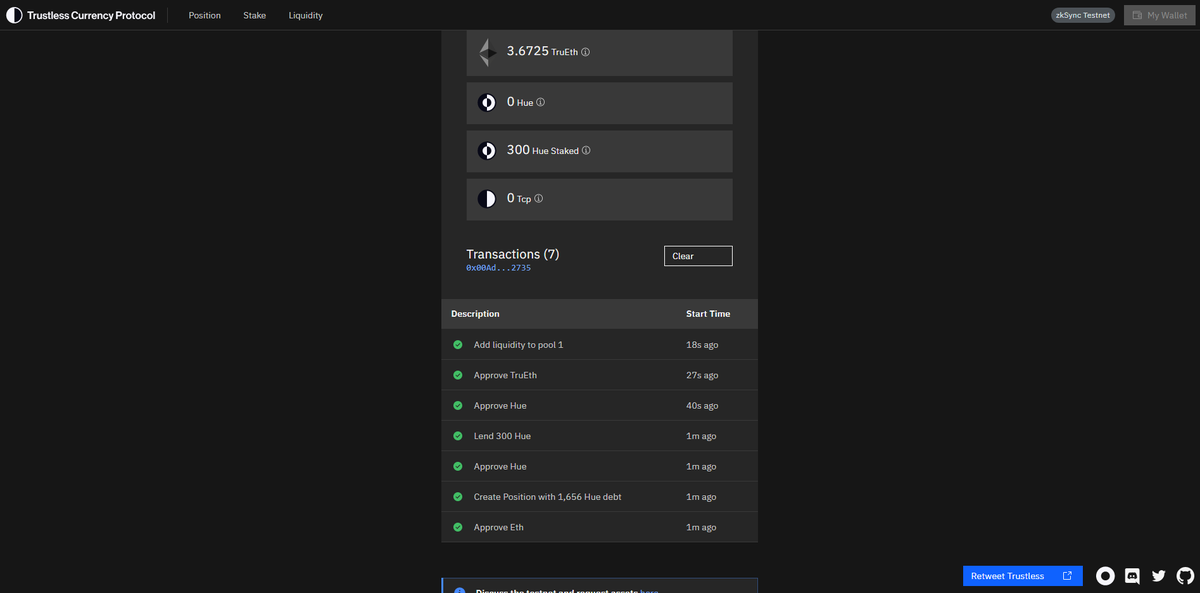This screenshot has width=1200, height=593.
Task: Click the Start Time column header
Action: [x=708, y=314]
